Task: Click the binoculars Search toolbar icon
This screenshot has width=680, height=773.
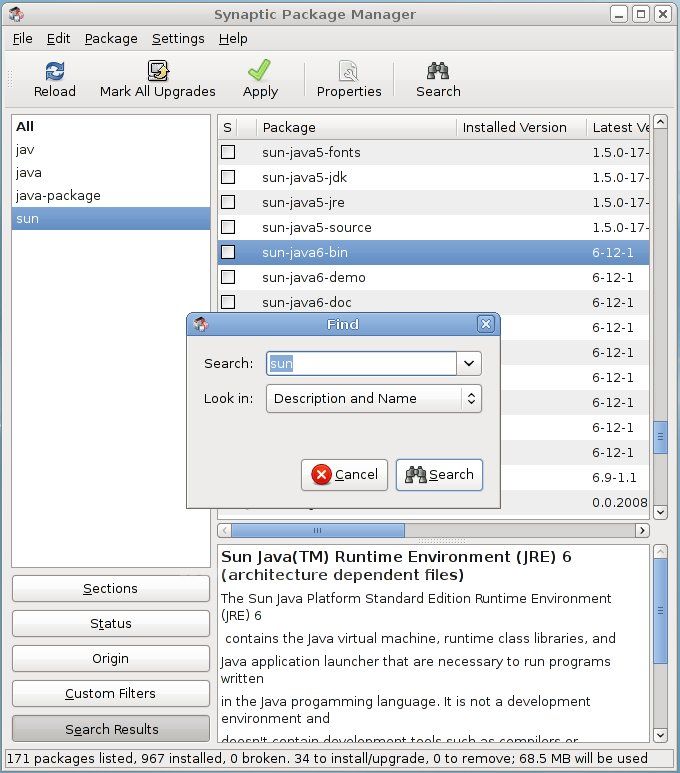Action: pos(438,71)
